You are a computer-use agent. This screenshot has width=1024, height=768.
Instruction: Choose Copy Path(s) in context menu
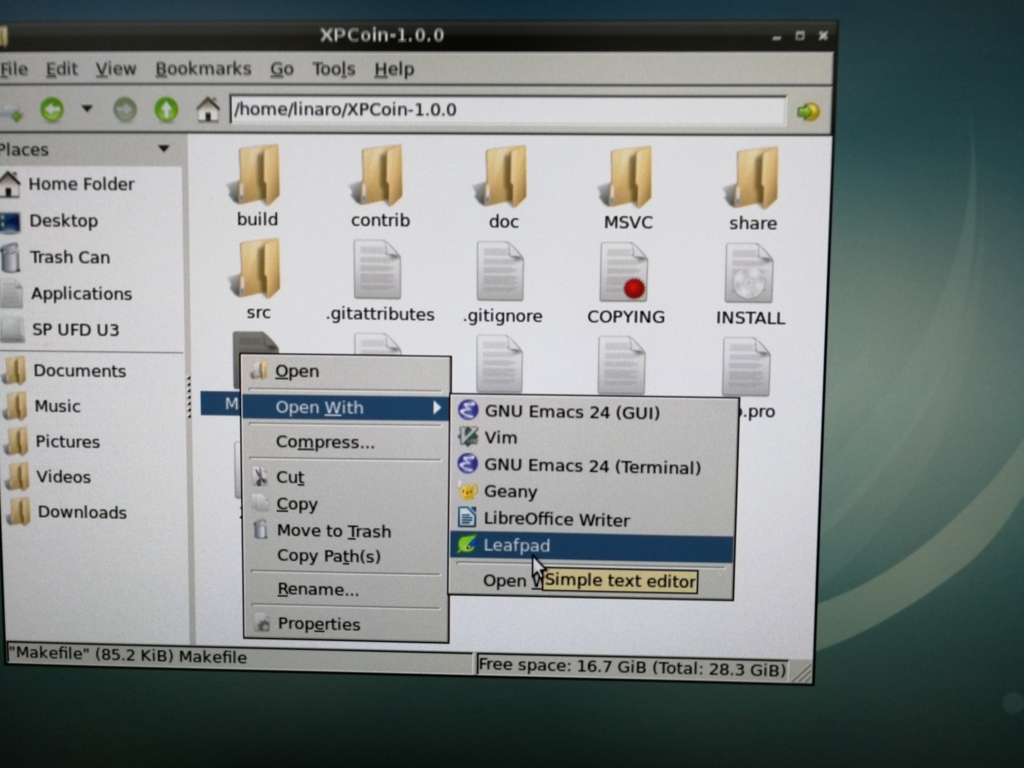(x=345, y=556)
